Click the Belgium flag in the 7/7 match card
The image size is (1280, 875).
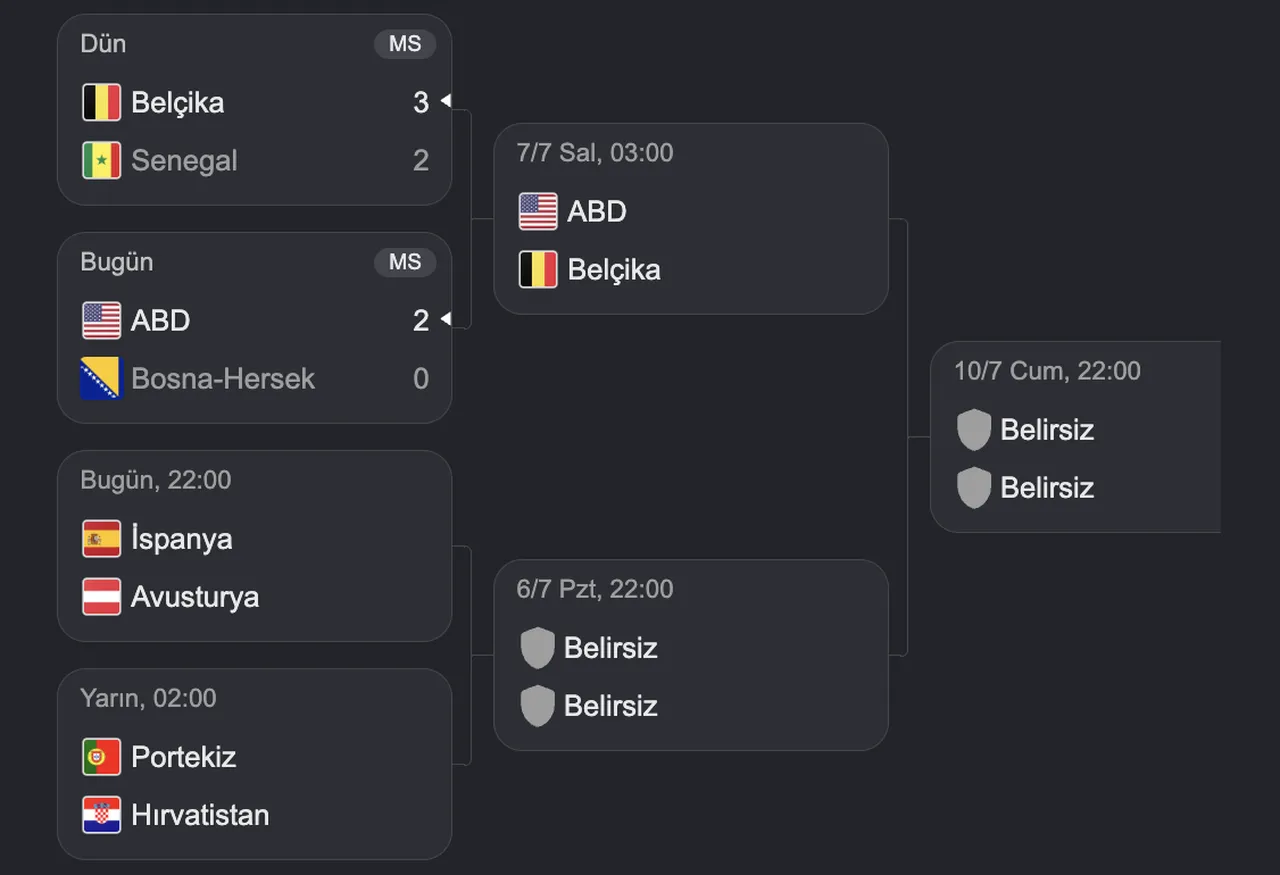coord(538,269)
